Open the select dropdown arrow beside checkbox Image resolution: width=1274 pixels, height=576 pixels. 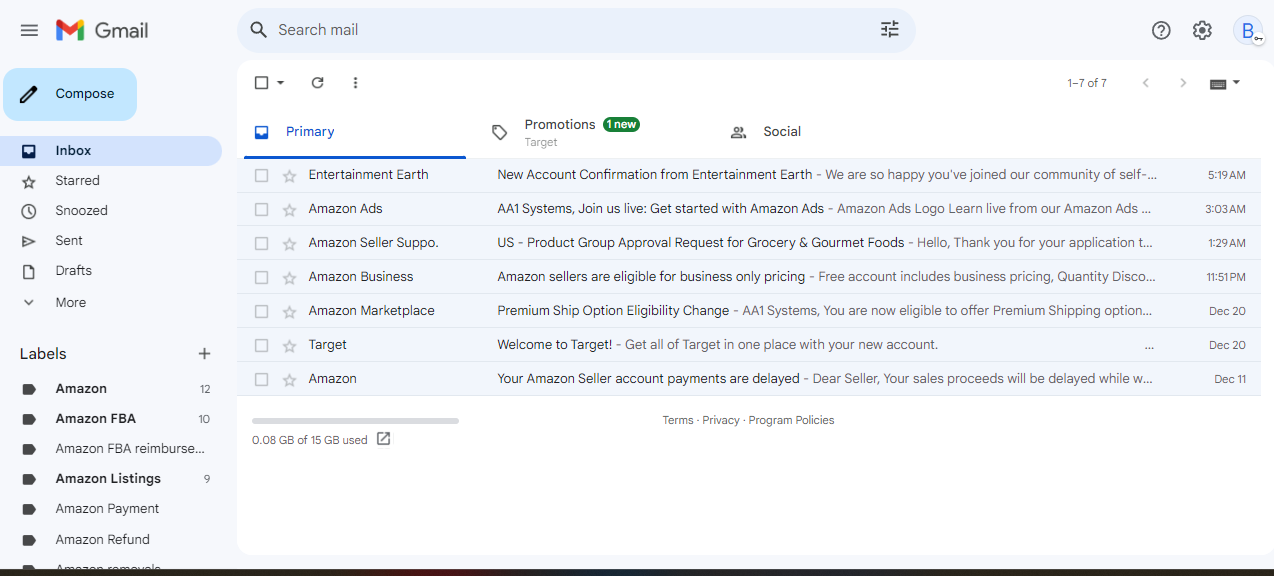281,83
